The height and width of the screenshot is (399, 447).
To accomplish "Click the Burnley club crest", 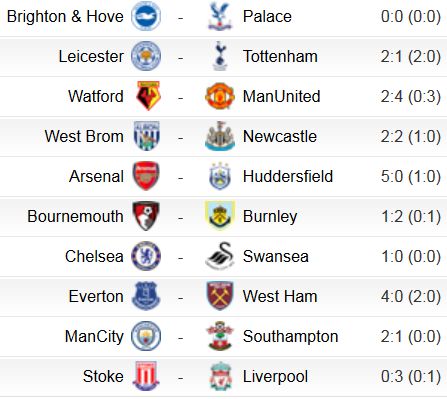I will coord(220,216).
